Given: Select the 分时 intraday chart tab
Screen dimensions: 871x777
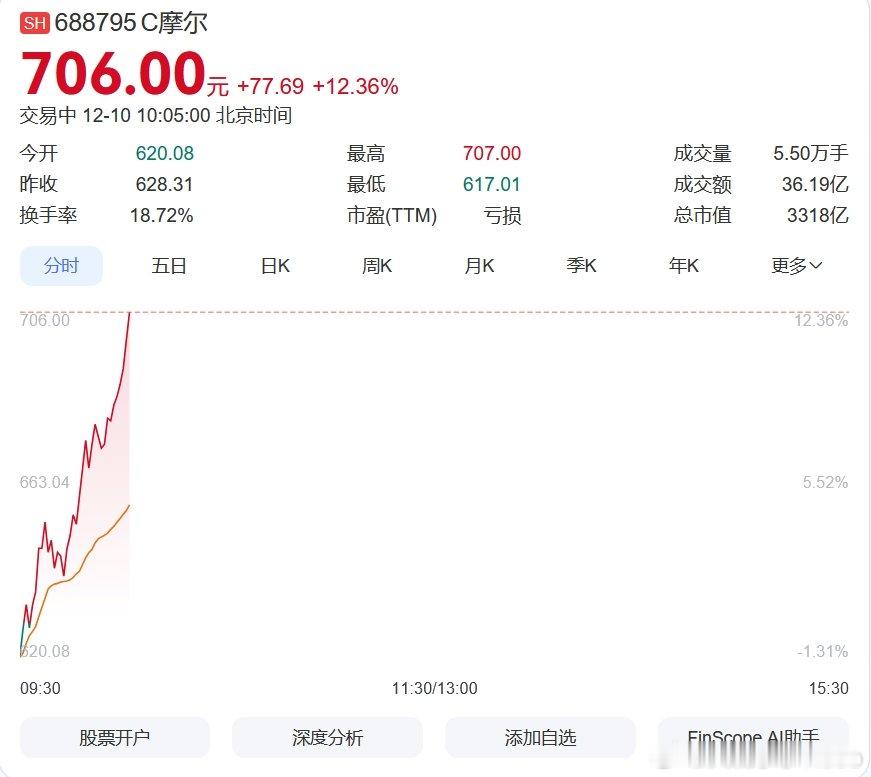Looking at the screenshot, I should pyautogui.click(x=61, y=266).
